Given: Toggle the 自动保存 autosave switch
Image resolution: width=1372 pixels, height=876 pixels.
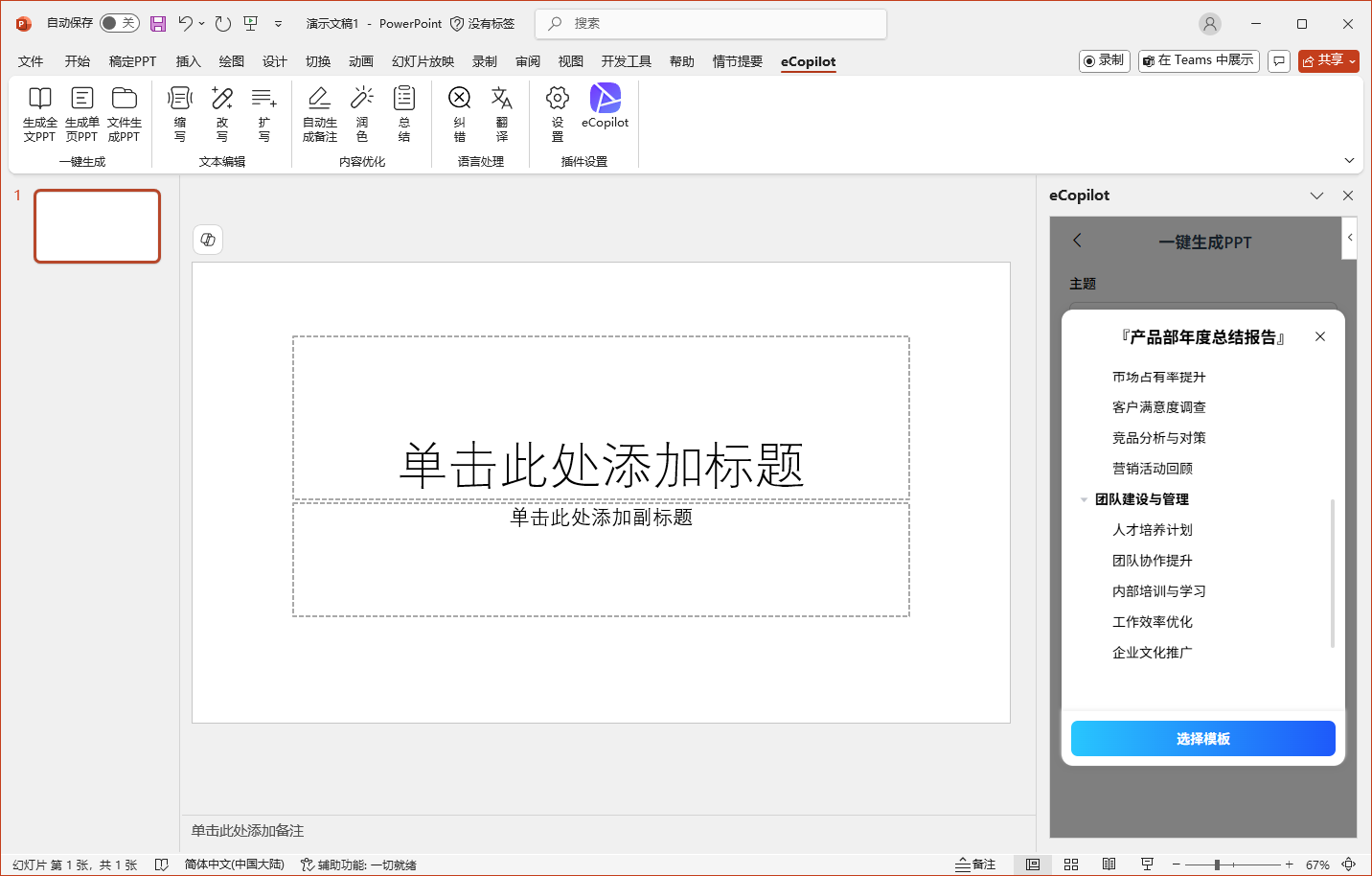Looking at the screenshot, I should [x=118, y=22].
